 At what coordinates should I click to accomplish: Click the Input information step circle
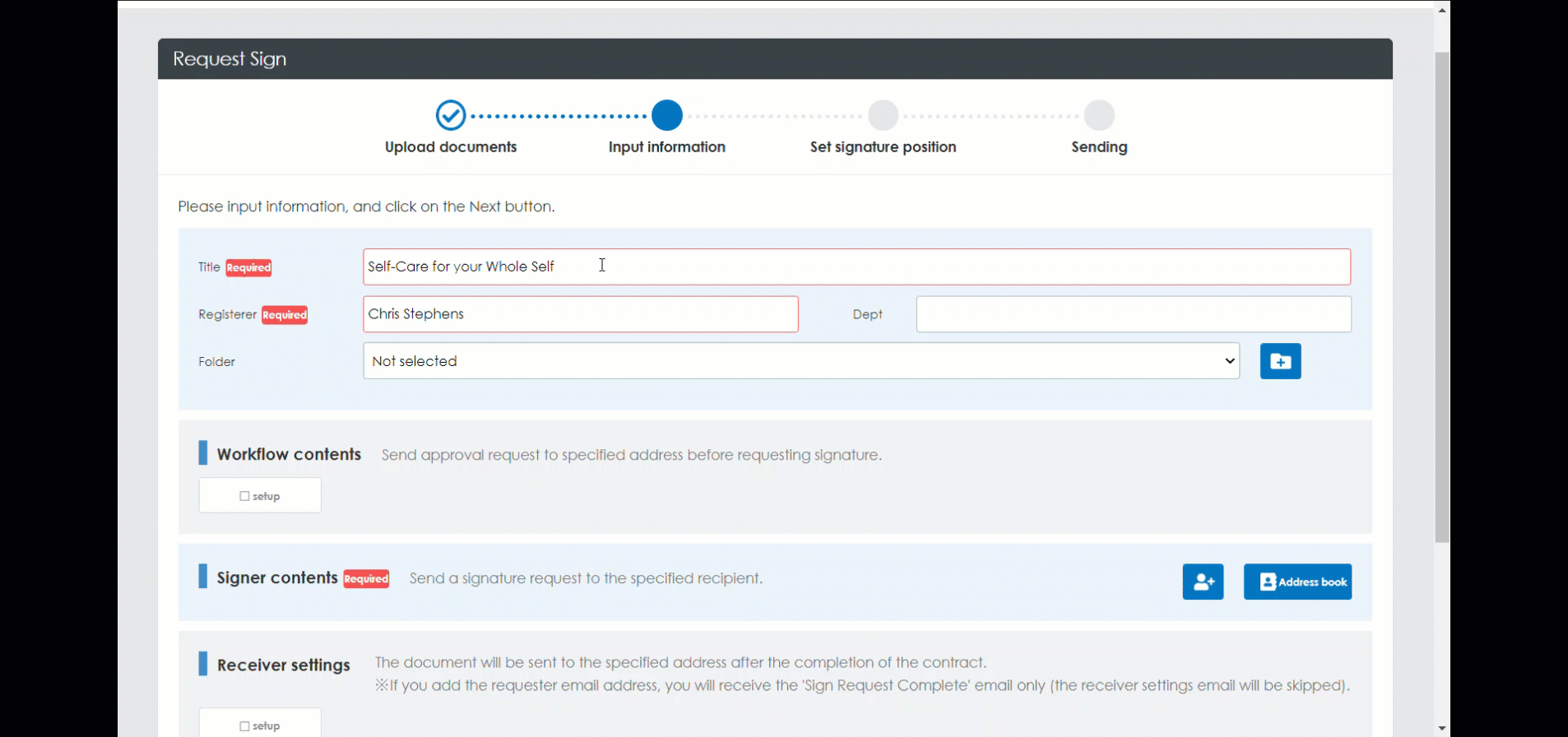[x=667, y=116]
